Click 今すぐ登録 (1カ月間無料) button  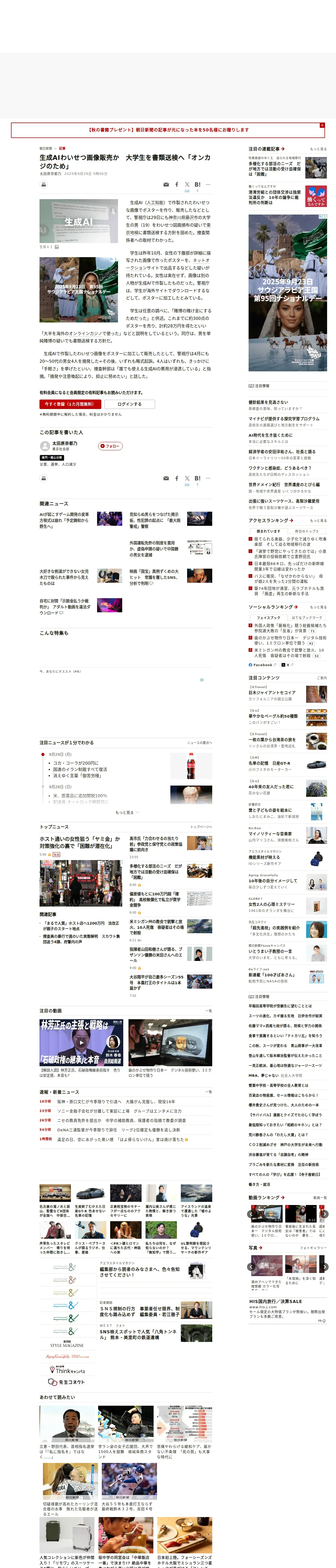coord(70,404)
